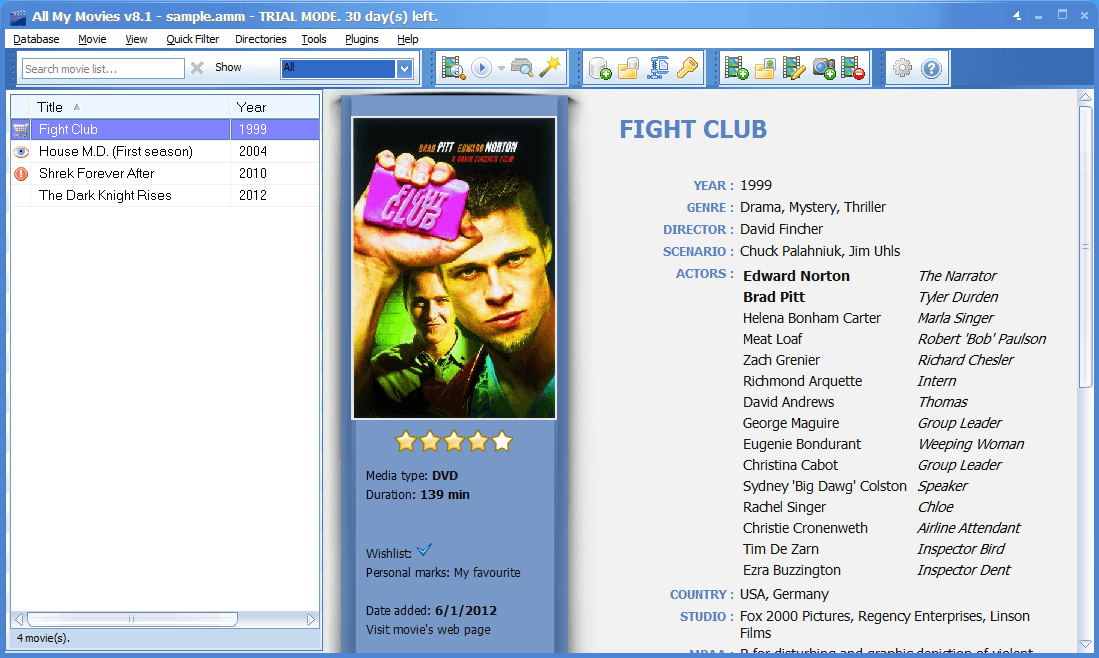Click the eye icon beside House M.D.
The width and height of the screenshot is (1099, 658).
point(21,151)
